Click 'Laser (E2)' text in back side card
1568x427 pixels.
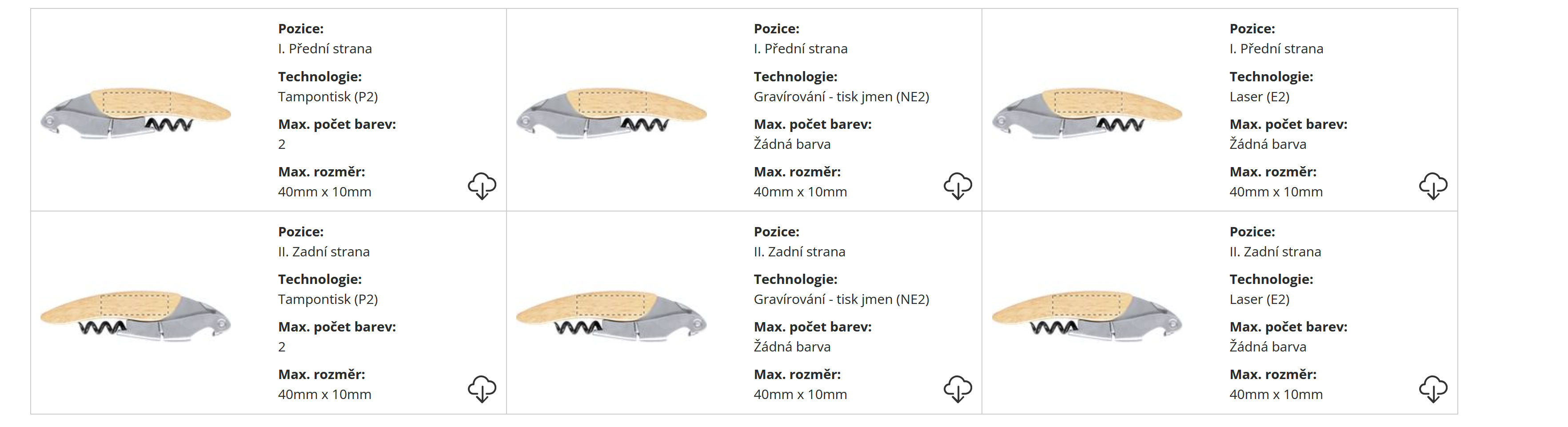1259,299
